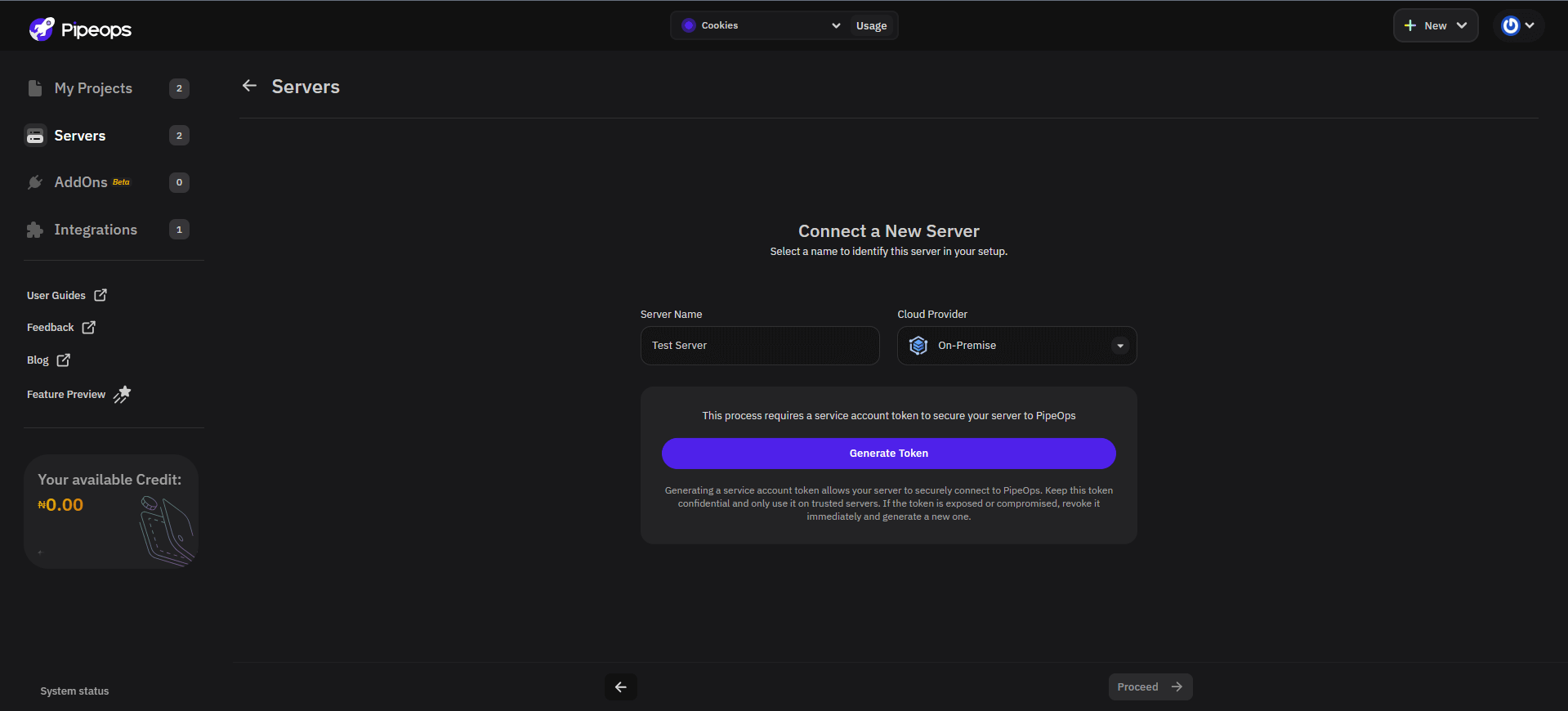Click the Generate Token button

[888, 454]
